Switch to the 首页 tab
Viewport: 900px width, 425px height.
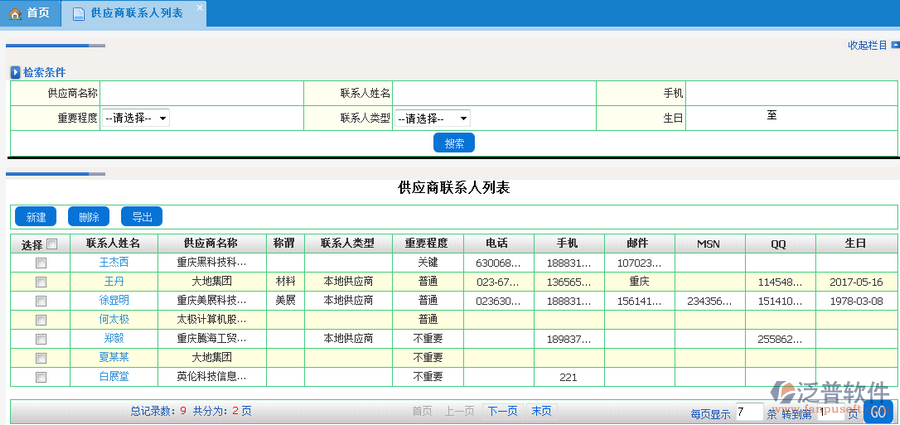(x=30, y=13)
